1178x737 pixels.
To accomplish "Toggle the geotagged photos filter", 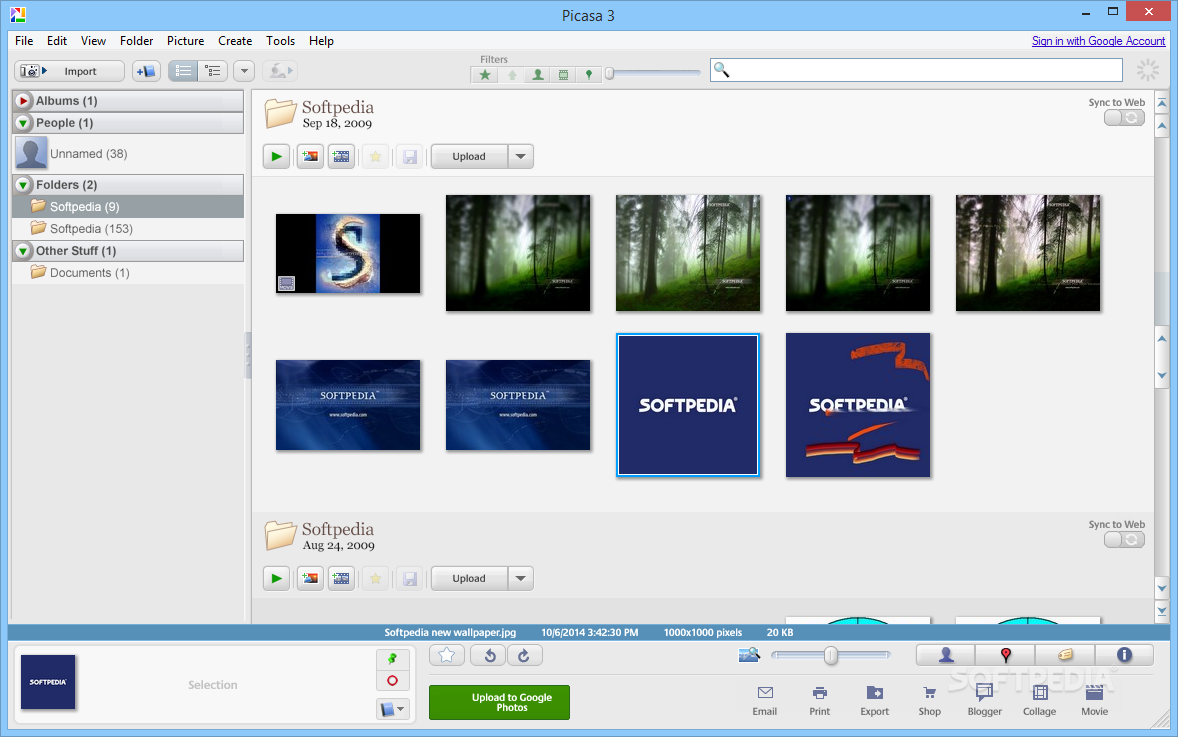I will 589,74.
